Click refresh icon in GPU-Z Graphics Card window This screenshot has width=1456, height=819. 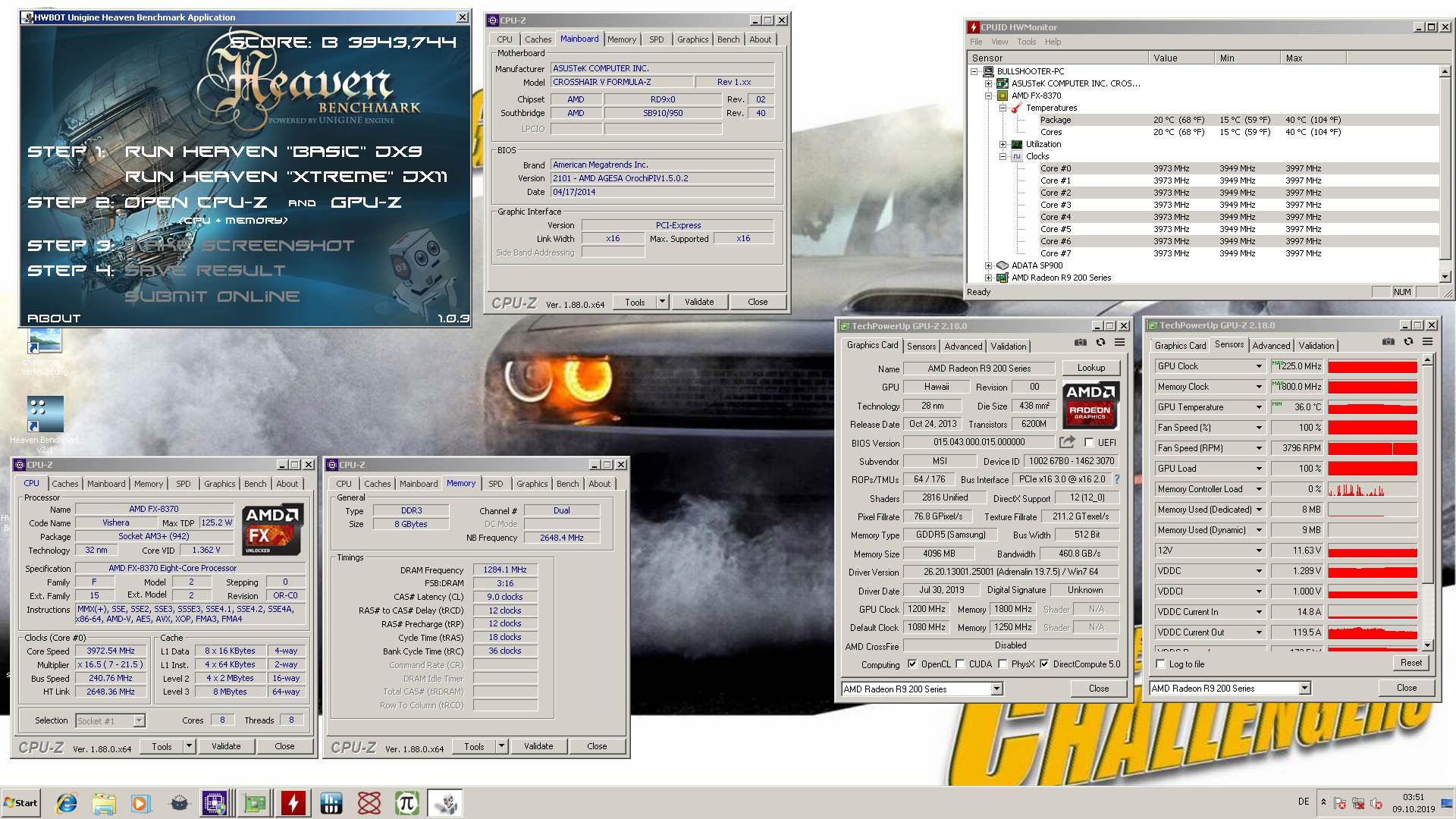click(1100, 343)
